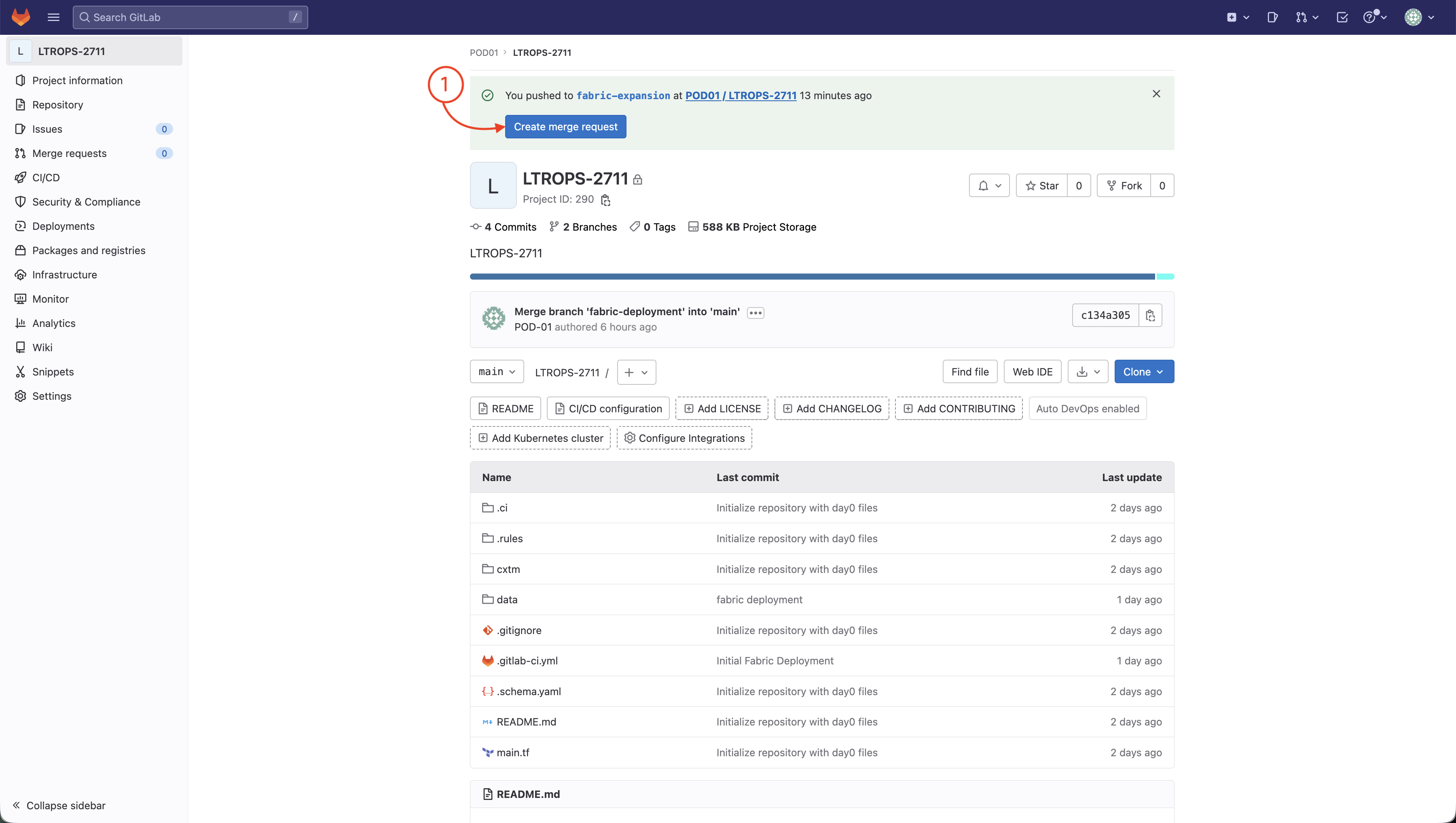Open the fabric-expansion branch link
Image resolution: width=1456 pixels, height=823 pixels.
[x=623, y=95]
